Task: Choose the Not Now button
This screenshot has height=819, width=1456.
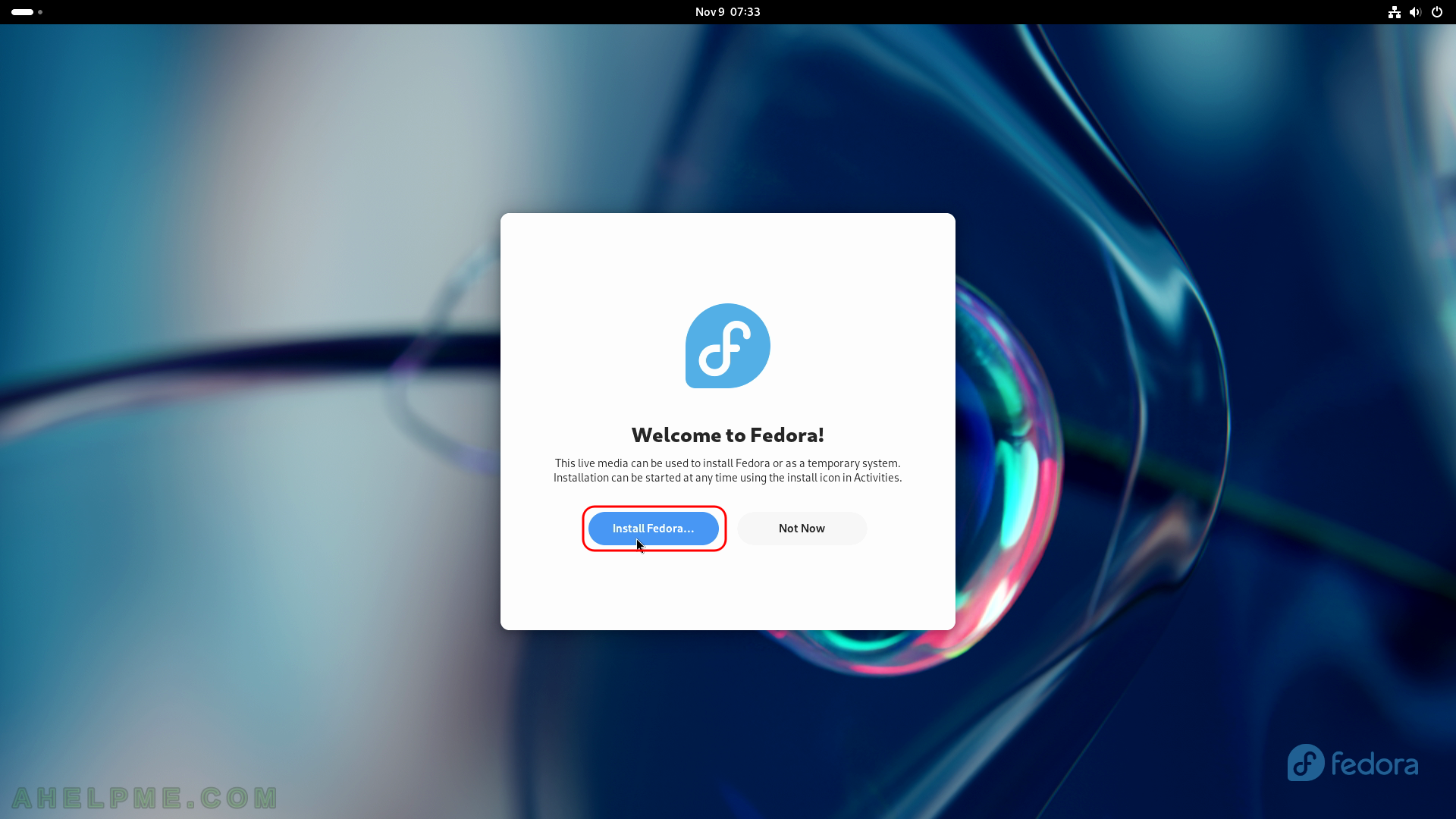Action: [x=802, y=529]
